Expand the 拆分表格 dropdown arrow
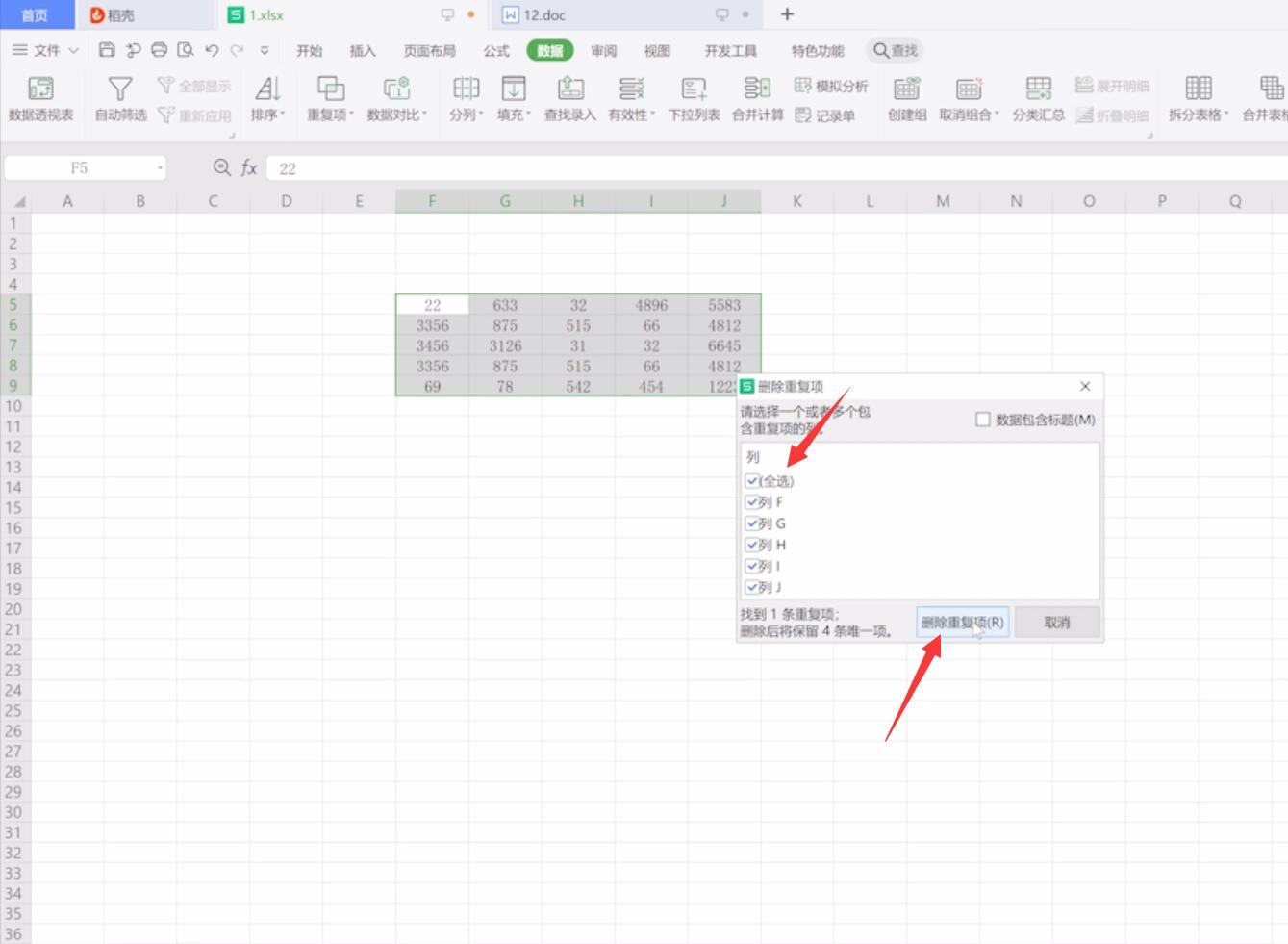 pyautogui.click(x=1226, y=115)
